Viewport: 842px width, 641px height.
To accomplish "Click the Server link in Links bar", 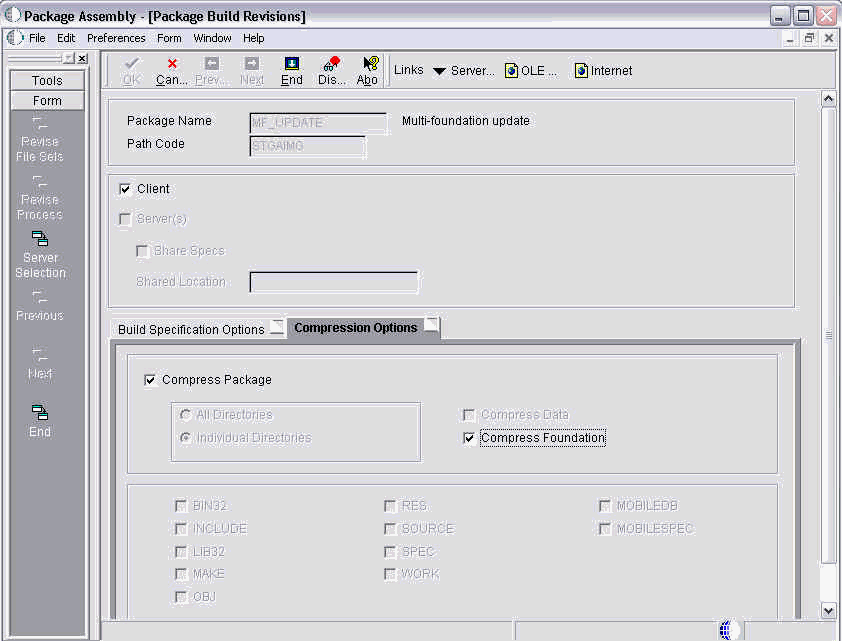I will tap(472, 70).
